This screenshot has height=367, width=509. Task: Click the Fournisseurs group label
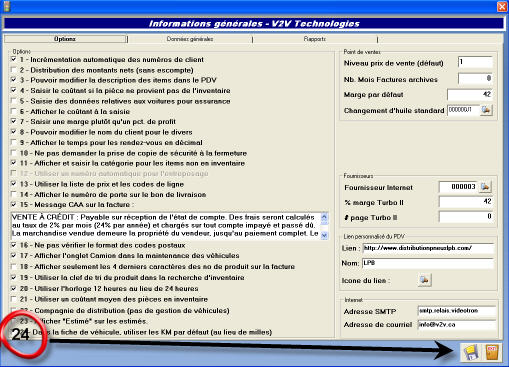358,176
